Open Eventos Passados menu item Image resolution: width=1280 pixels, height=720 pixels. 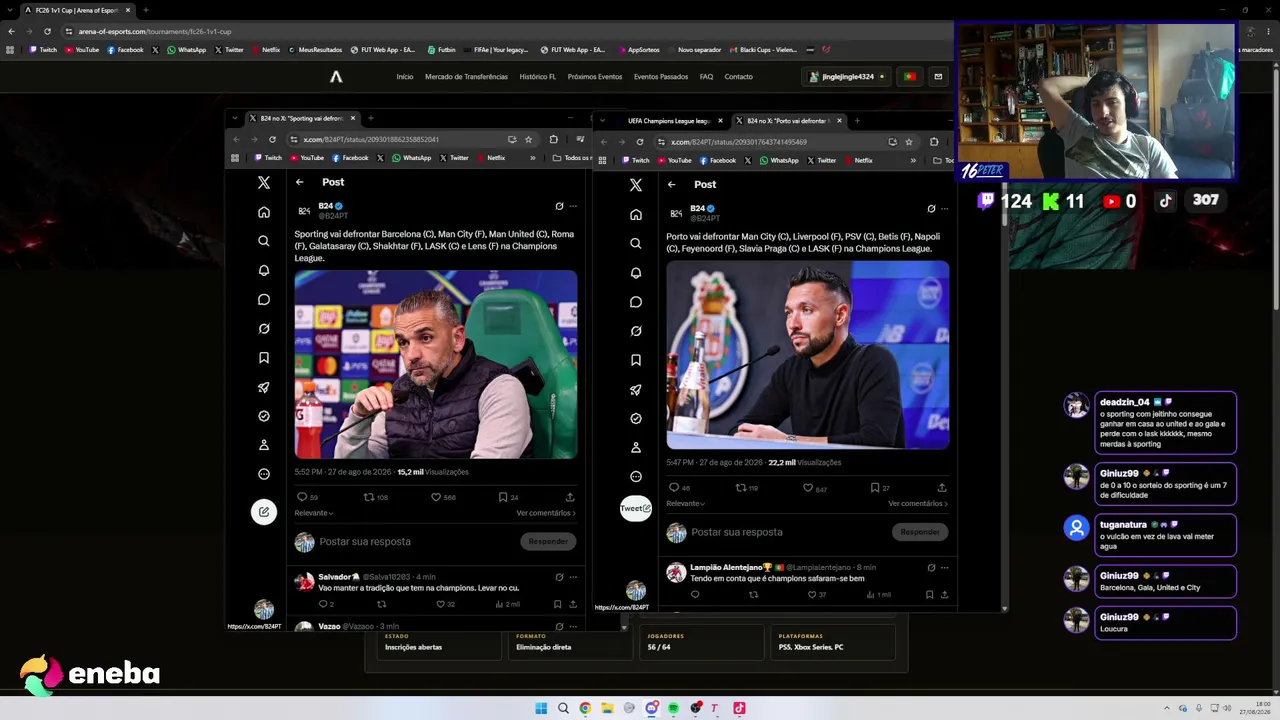click(661, 77)
